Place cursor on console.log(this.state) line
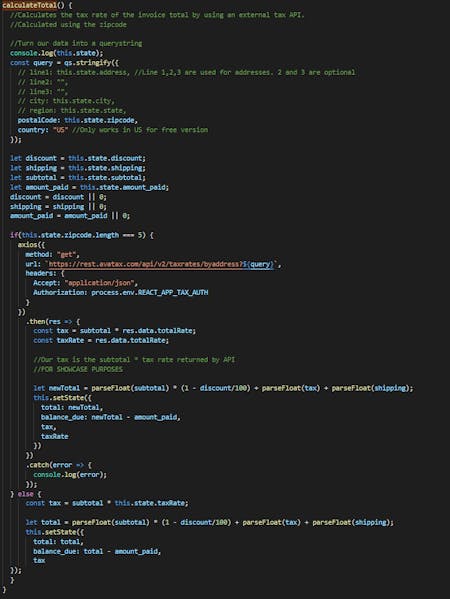 pyautogui.click(x=57, y=53)
